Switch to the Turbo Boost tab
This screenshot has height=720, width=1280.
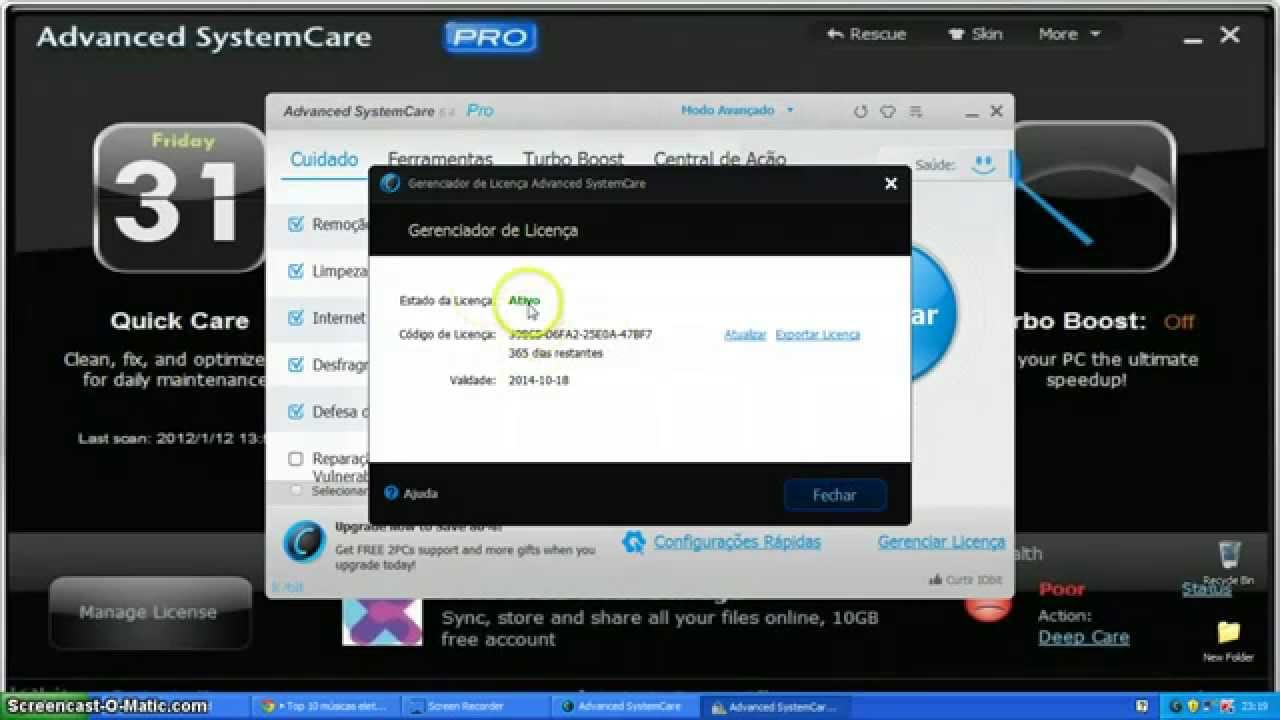(x=573, y=159)
